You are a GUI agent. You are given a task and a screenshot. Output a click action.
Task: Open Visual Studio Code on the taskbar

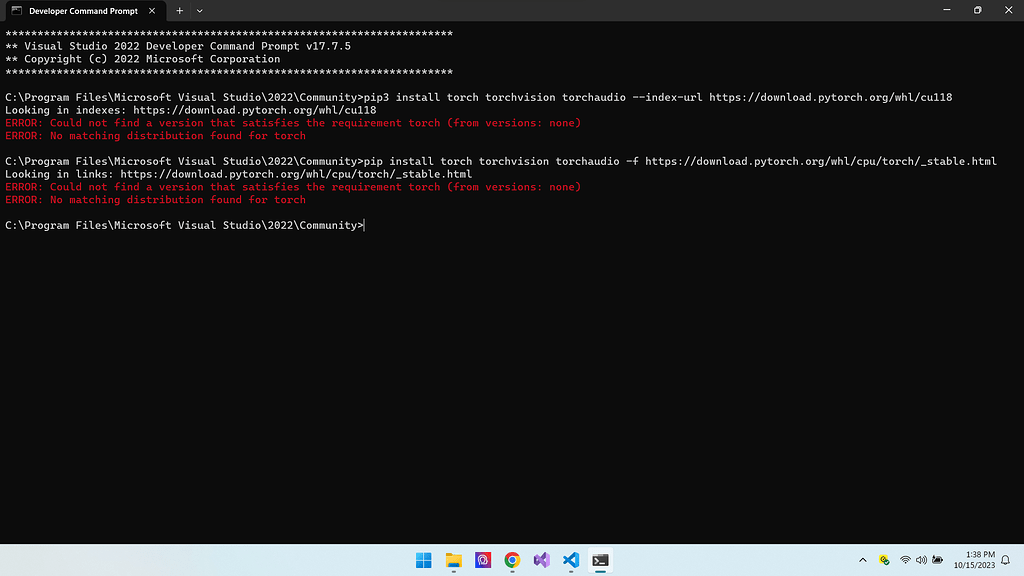coord(570,560)
